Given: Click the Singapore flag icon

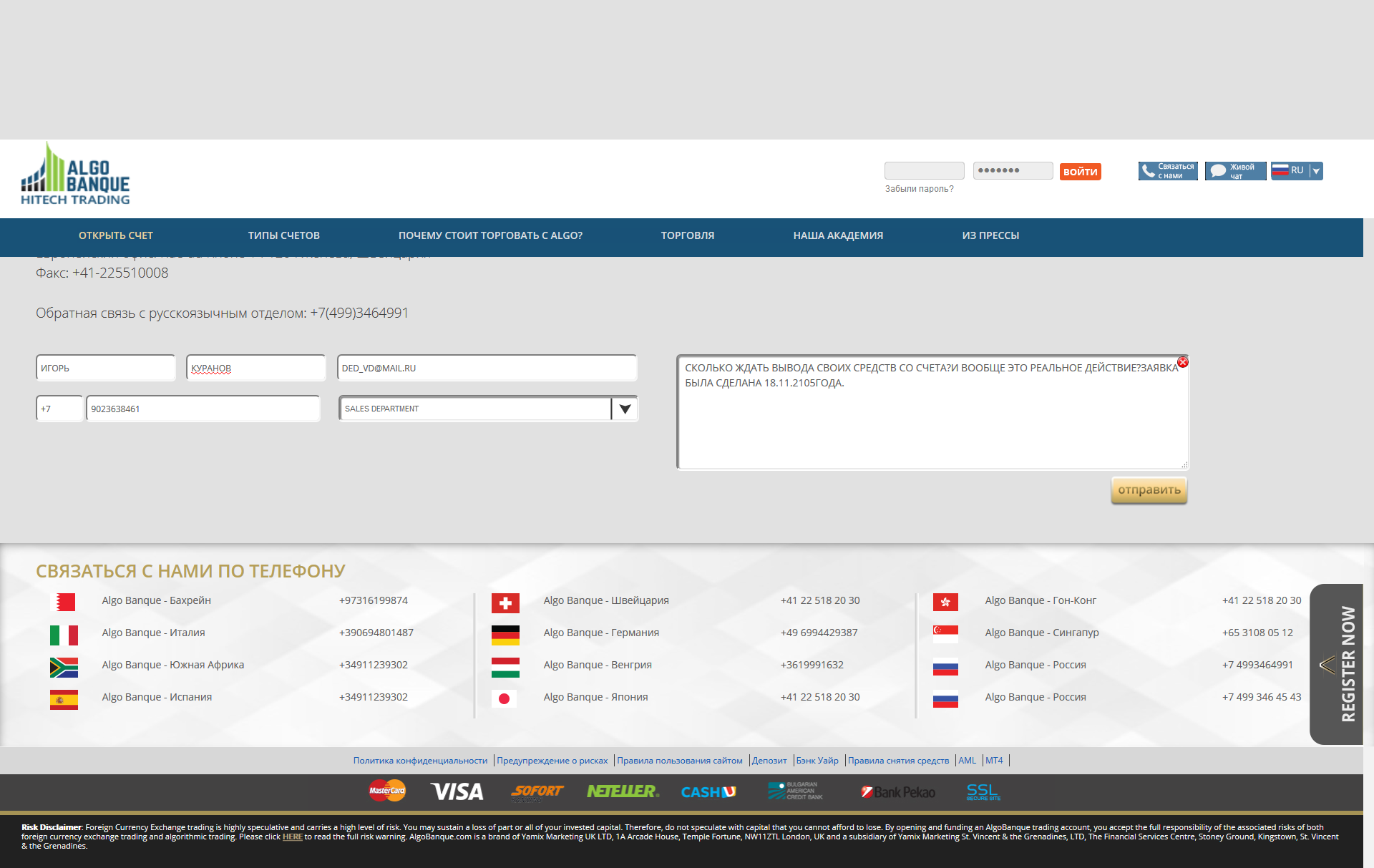Looking at the screenshot, I should click(945, 634).
